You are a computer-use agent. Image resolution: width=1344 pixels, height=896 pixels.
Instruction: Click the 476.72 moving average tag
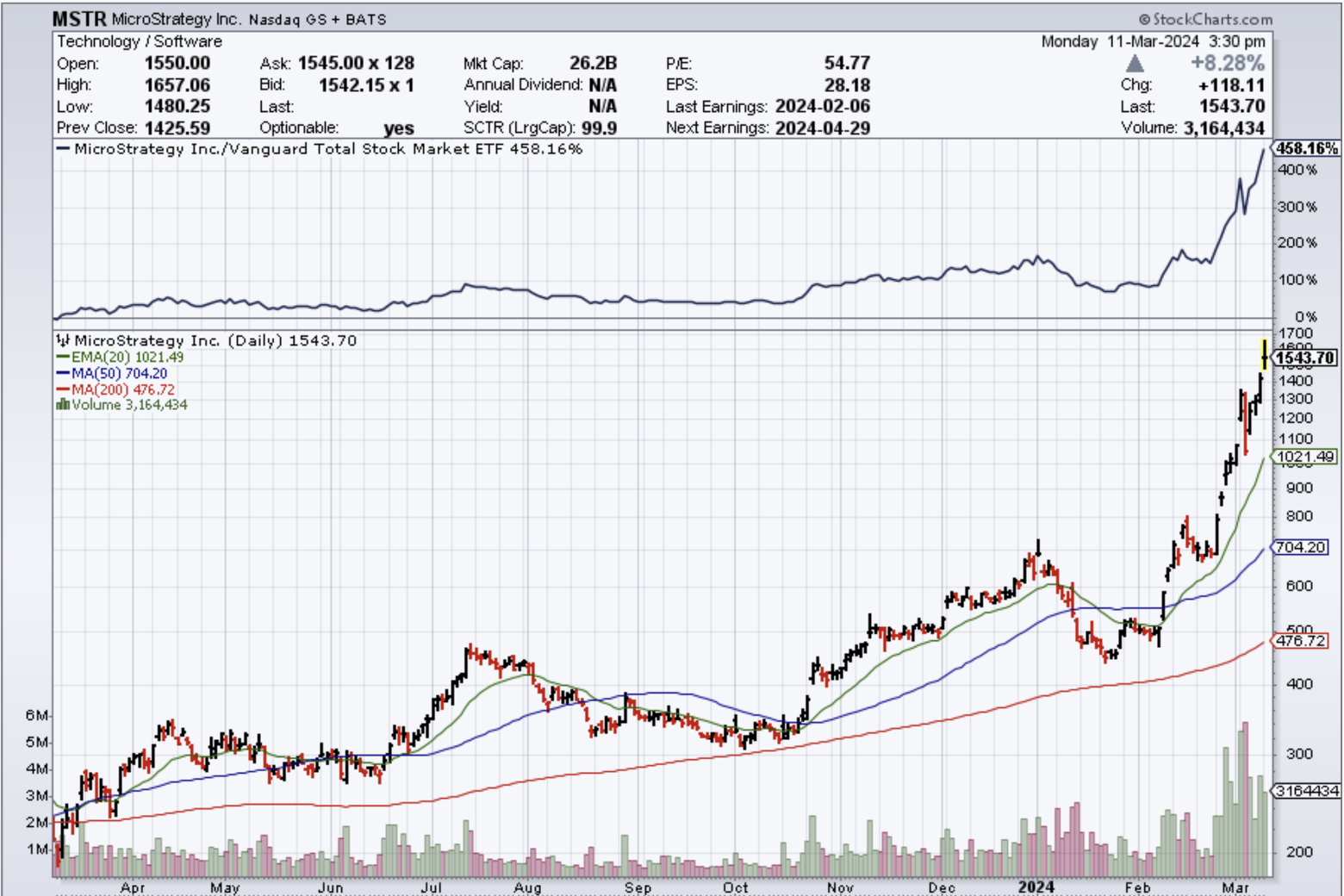tap(1301, 641)
